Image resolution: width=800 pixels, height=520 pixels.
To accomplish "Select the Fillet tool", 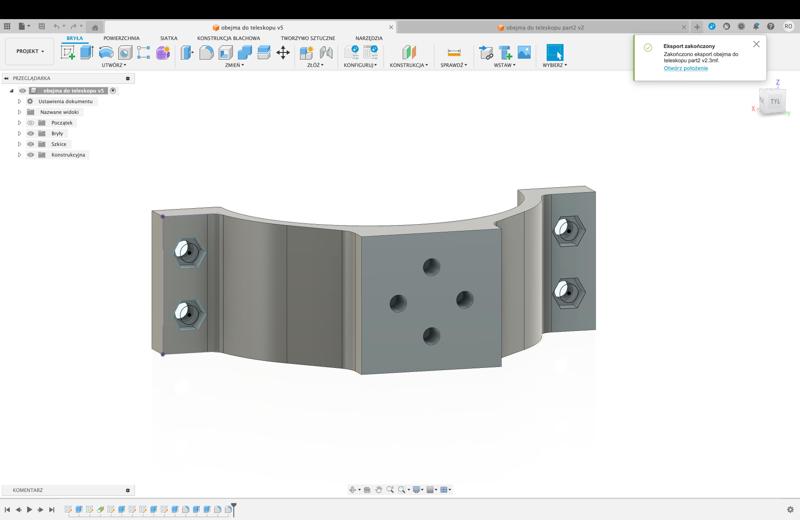I will click(206, 52).
